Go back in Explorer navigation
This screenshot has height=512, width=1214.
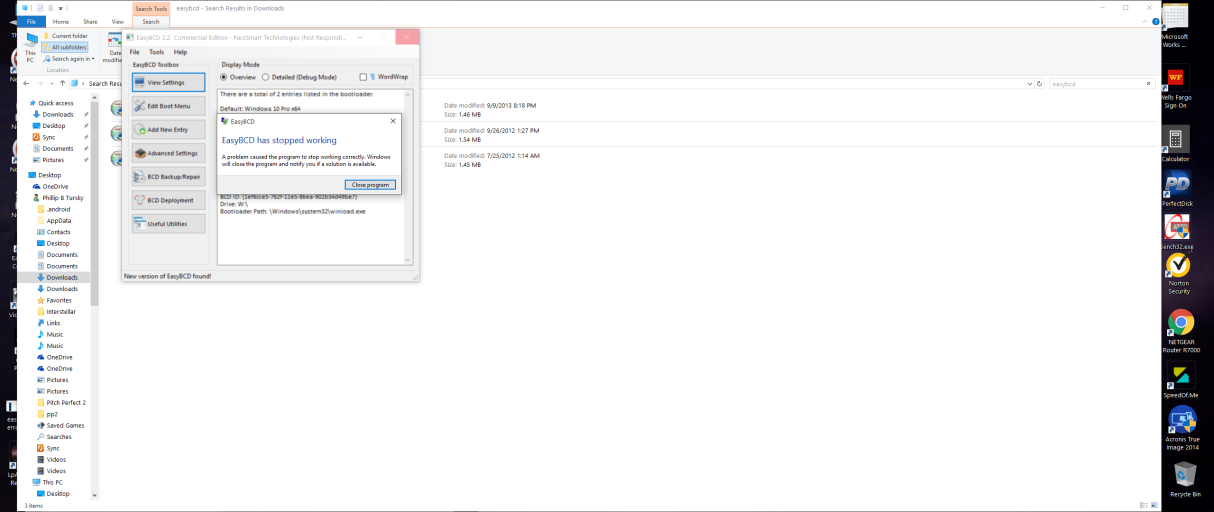coord(26,84)
